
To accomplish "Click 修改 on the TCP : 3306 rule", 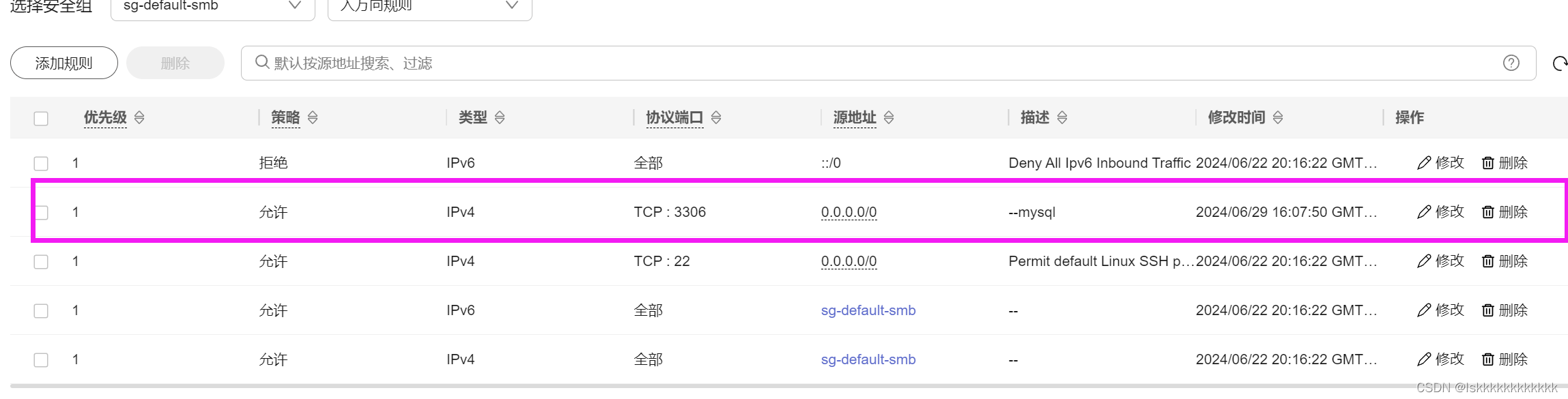I will 1440,211.
